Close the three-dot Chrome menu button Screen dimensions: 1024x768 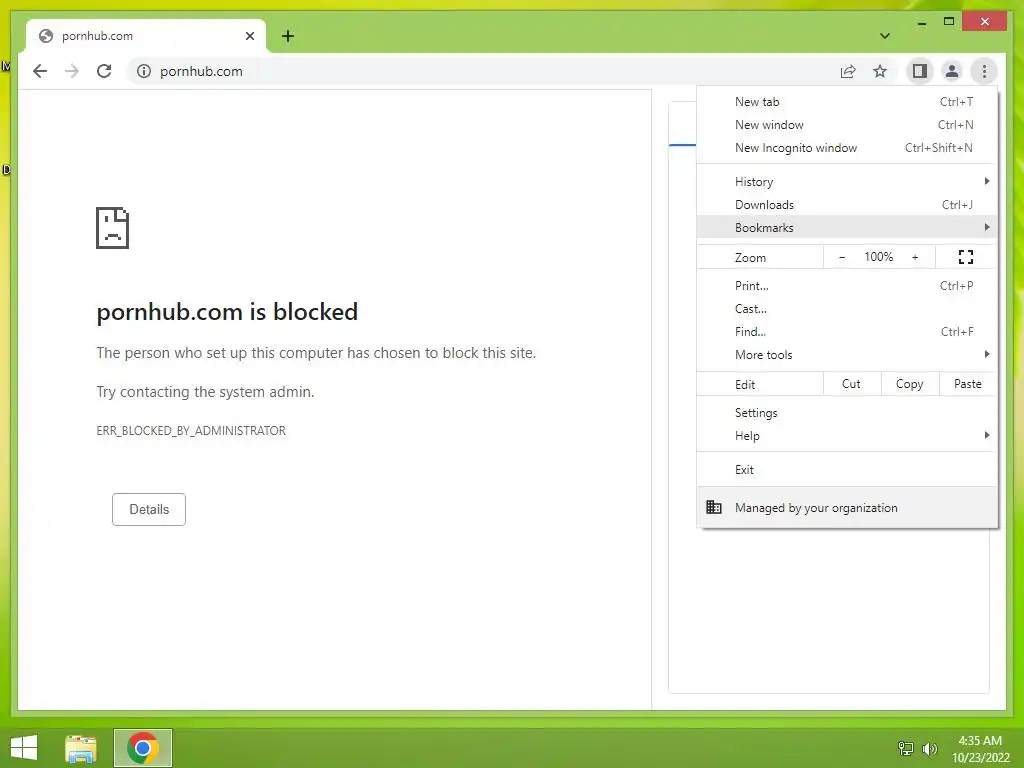pyautogui.click(x=984, y=71)
